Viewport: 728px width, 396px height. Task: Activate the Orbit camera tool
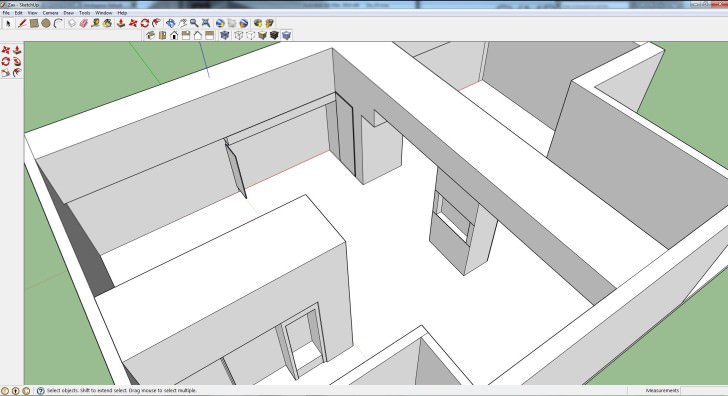coord(170,23)
